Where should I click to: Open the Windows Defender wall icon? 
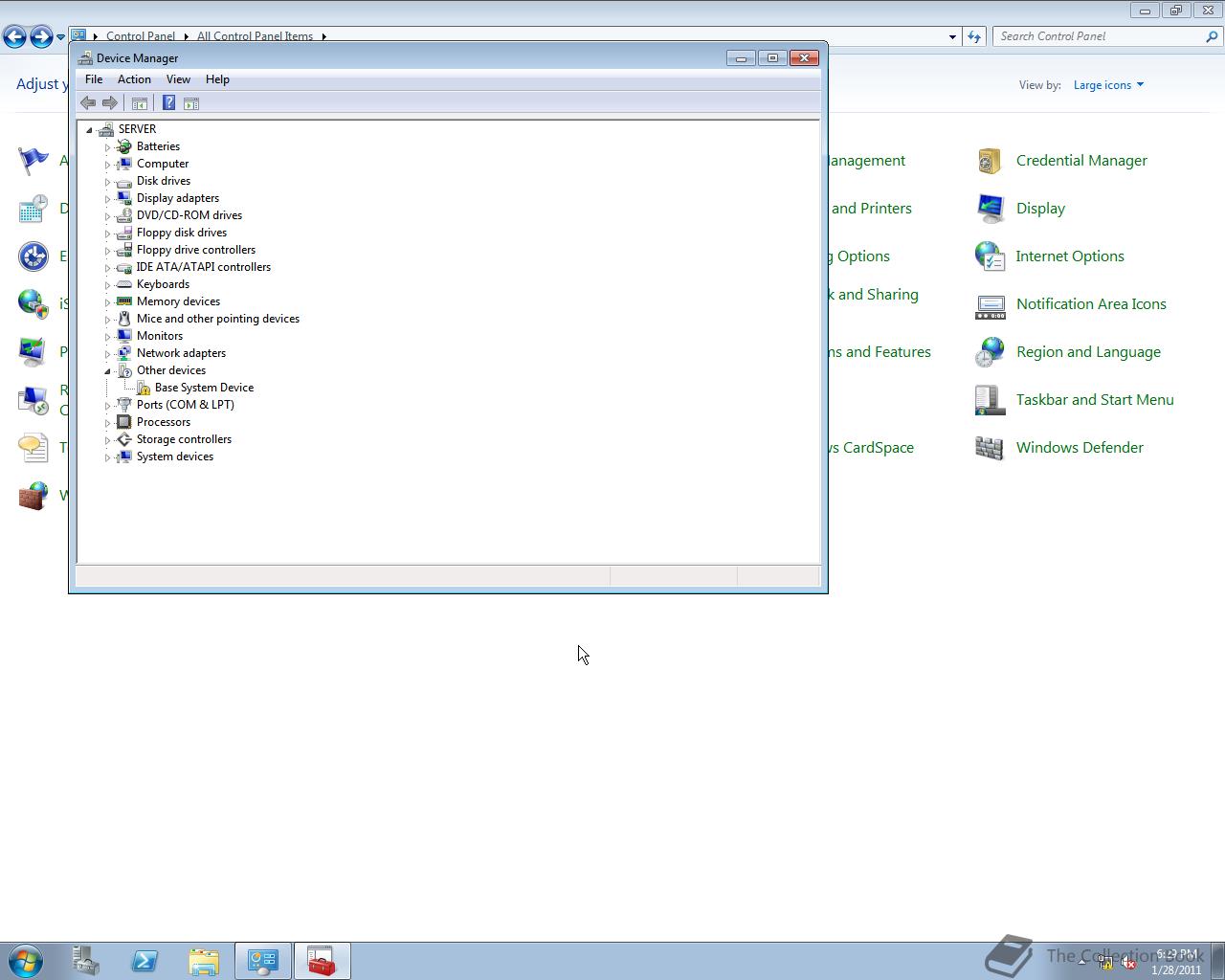pos(990,448)
